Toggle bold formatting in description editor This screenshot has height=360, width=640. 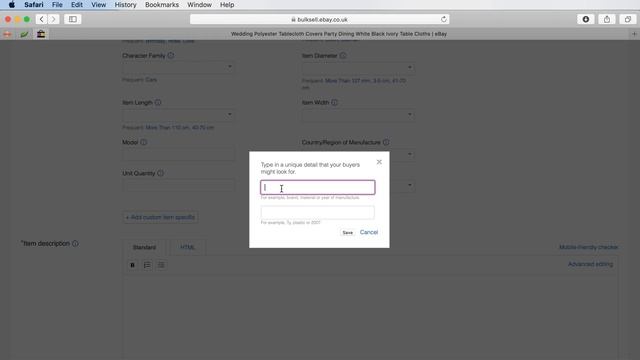tap(132, 265)
